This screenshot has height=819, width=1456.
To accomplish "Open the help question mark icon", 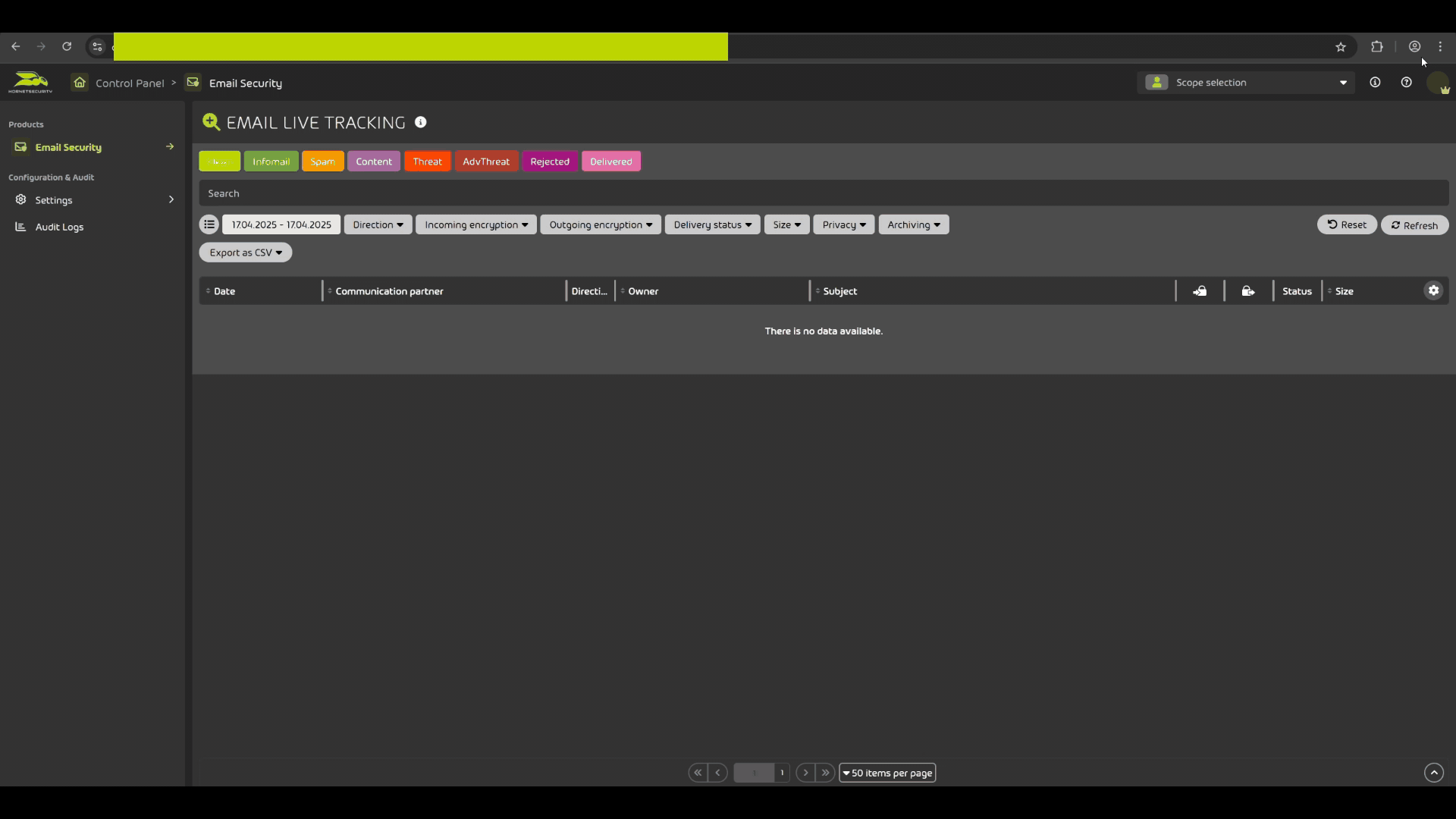I will point(1407,82).
